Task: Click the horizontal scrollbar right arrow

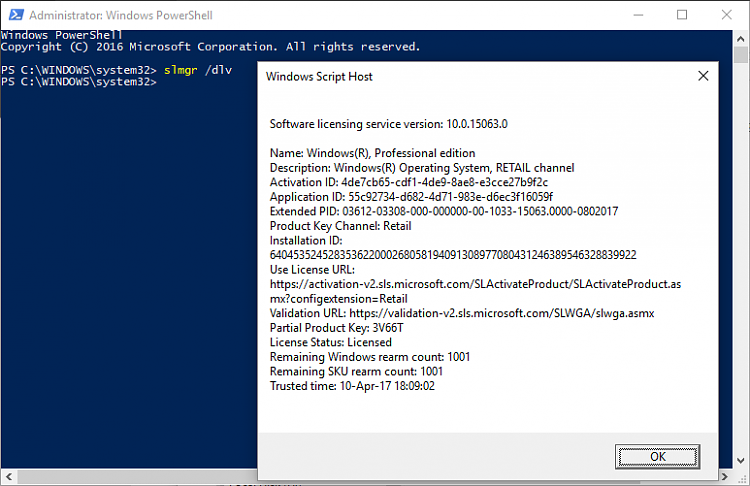Action: click(x=725, y=476)
